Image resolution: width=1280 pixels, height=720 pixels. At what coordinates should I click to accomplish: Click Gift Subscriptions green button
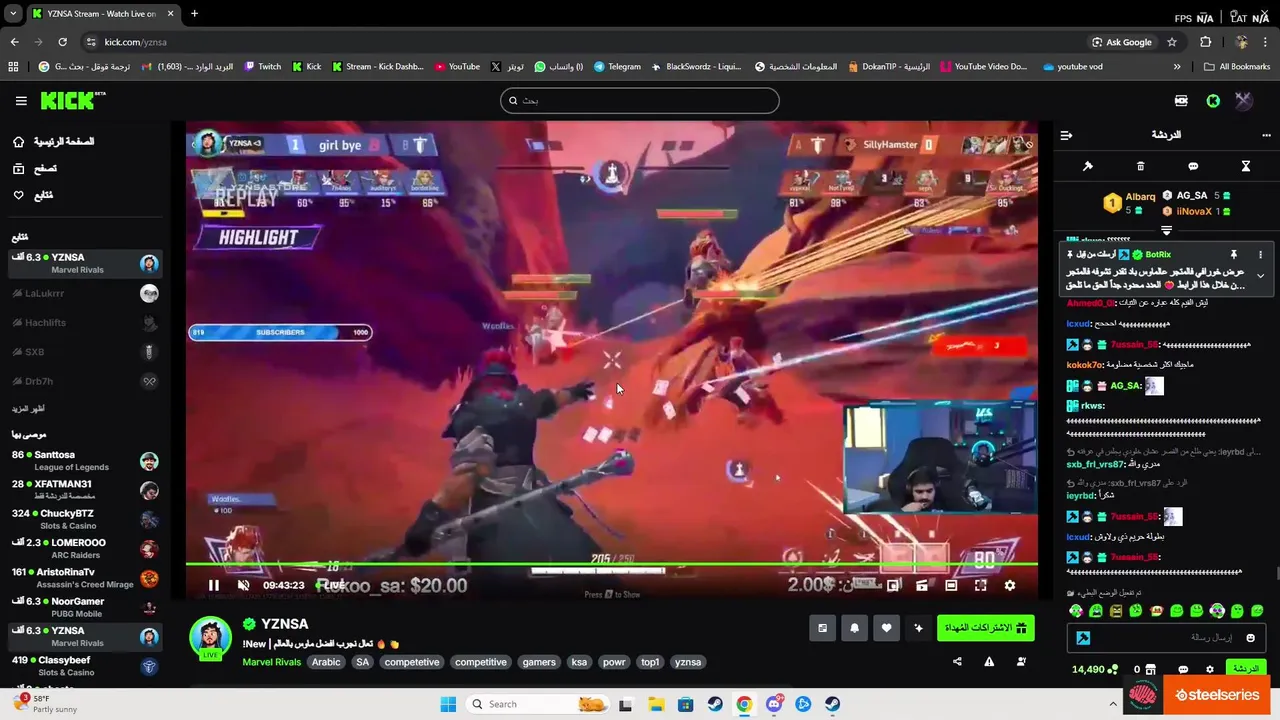[x=985, y=628]
